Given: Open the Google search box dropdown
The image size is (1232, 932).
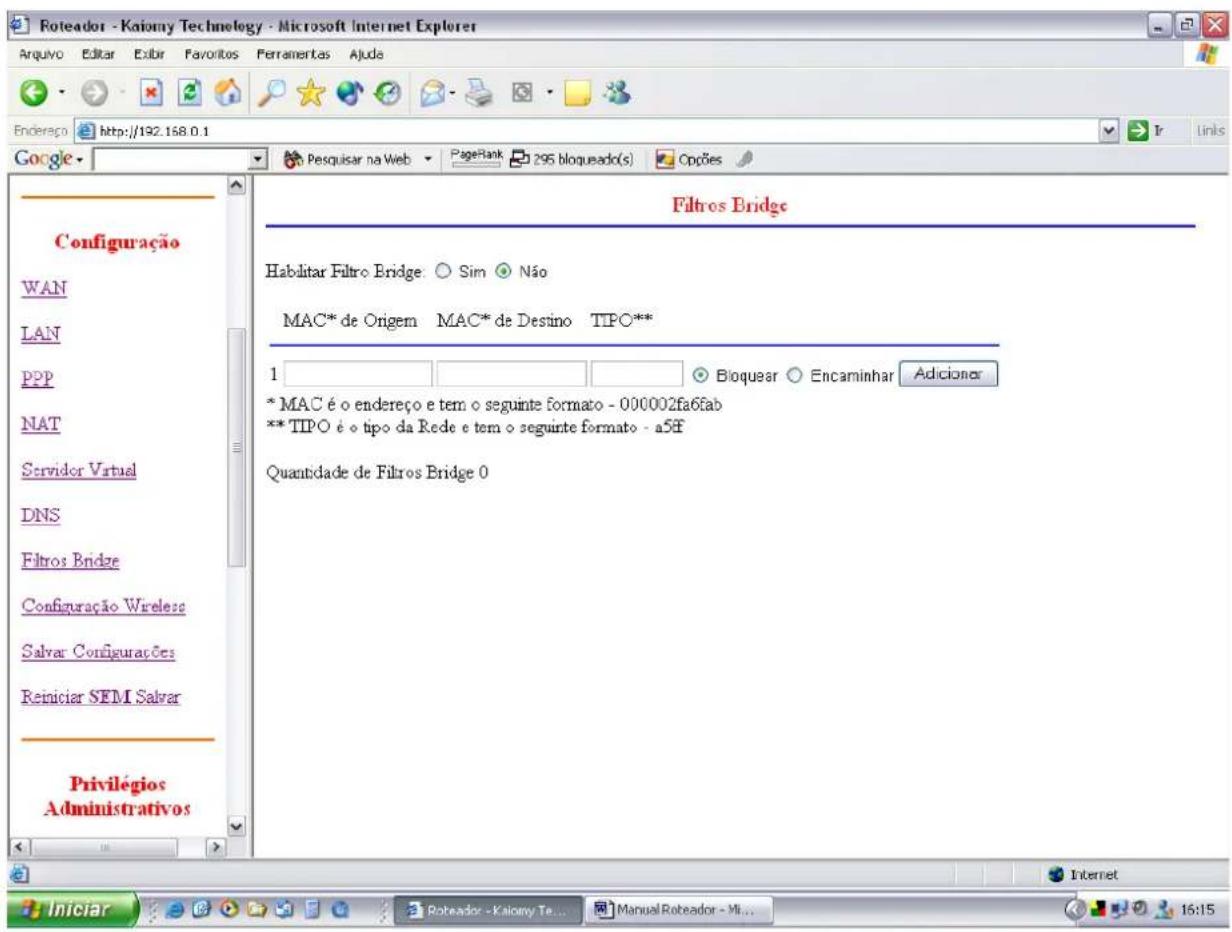Looking at the screenshot, I should (259, 159).
